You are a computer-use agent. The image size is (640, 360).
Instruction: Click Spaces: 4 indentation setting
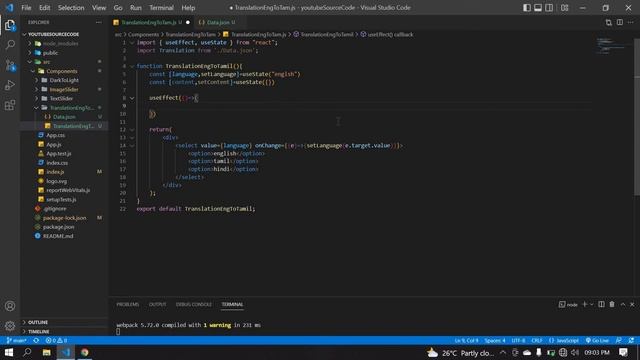coord(495,340)
